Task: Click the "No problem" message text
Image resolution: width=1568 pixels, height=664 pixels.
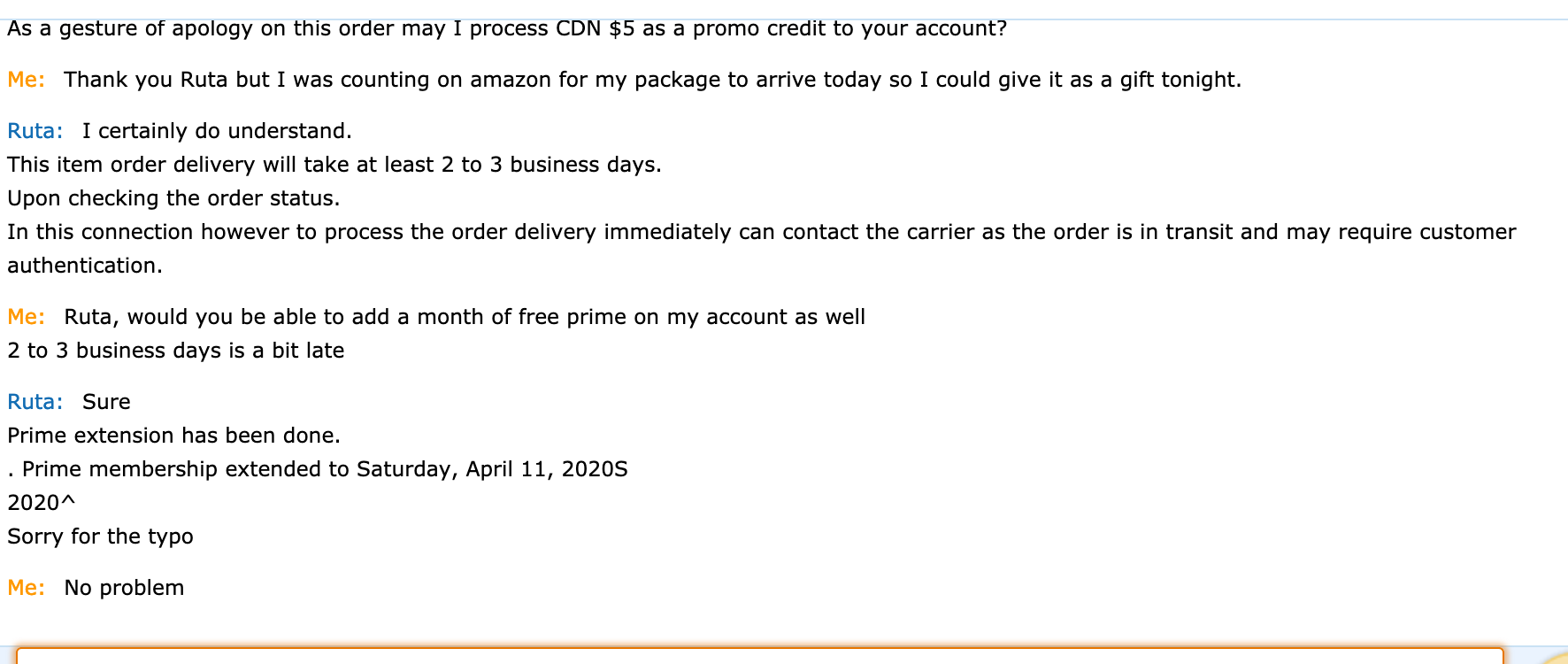Action: 124,588
